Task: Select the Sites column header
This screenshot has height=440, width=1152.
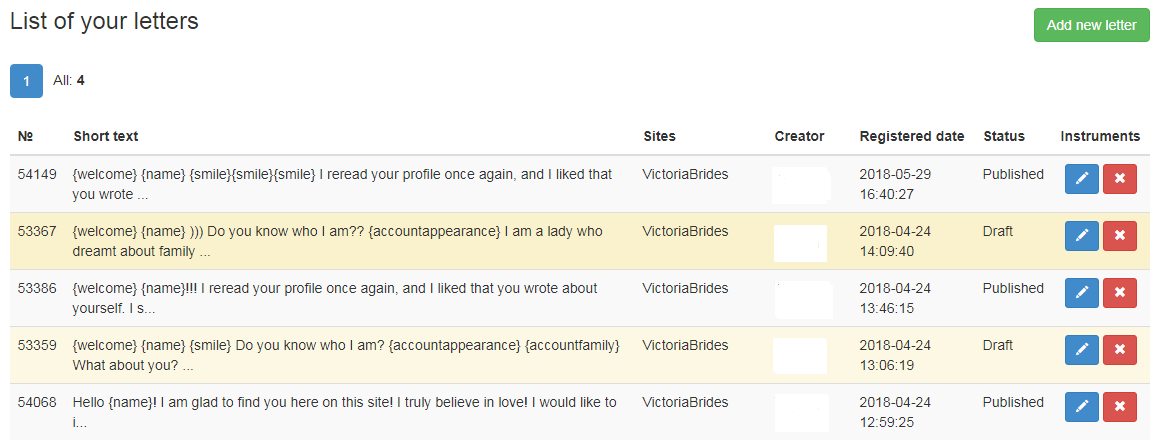Action: coord(659,136)
